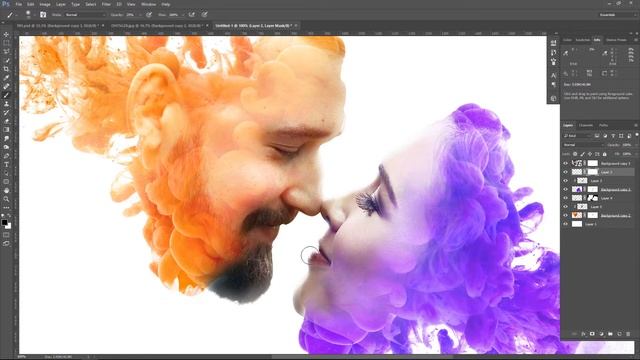The image size is (640, 360).
Task: Click the foreground color swatch
Action: [4, 222]
